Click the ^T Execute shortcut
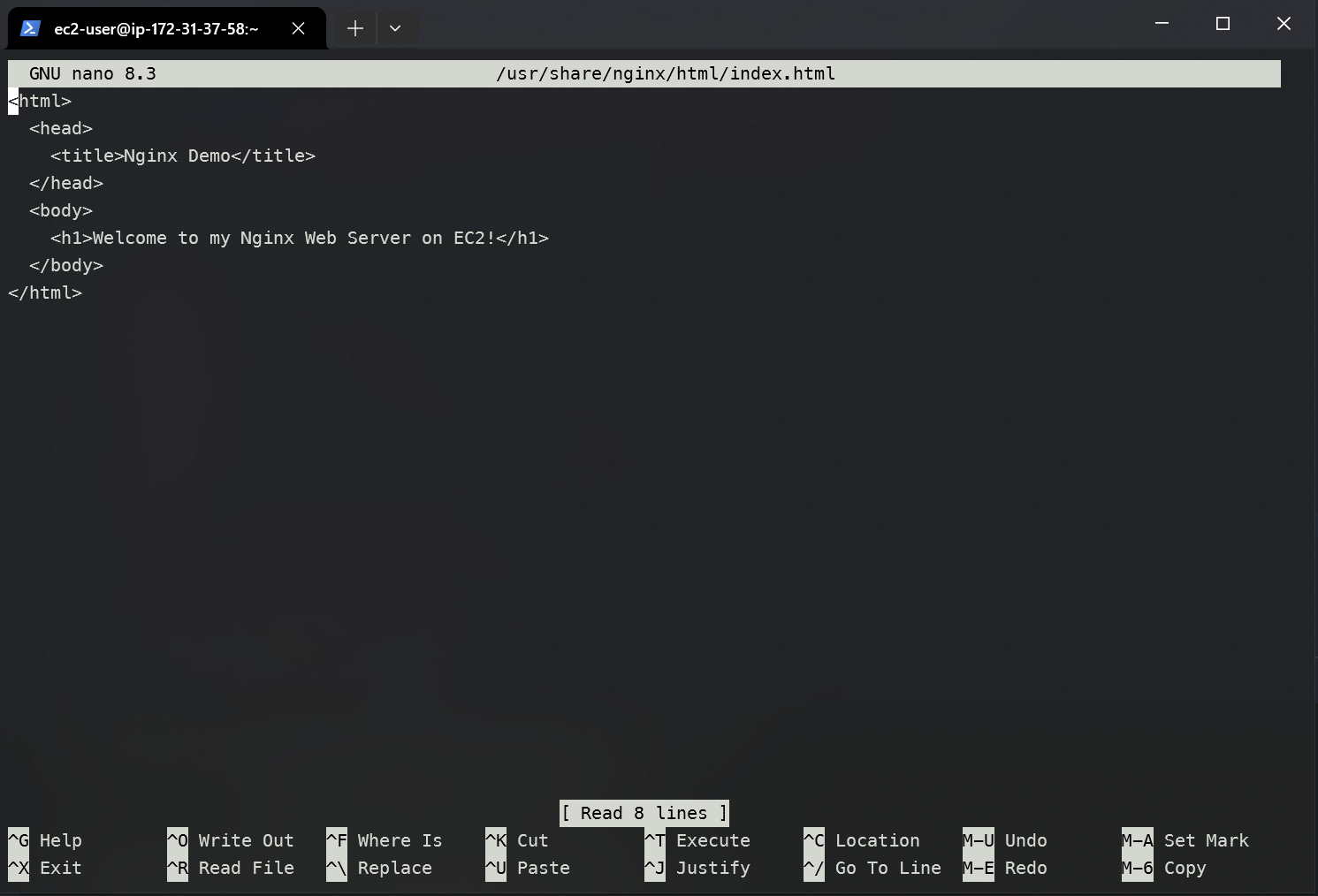Image resolution: width=1318 pixels, height=896 pixels. [x=697, y=840]
